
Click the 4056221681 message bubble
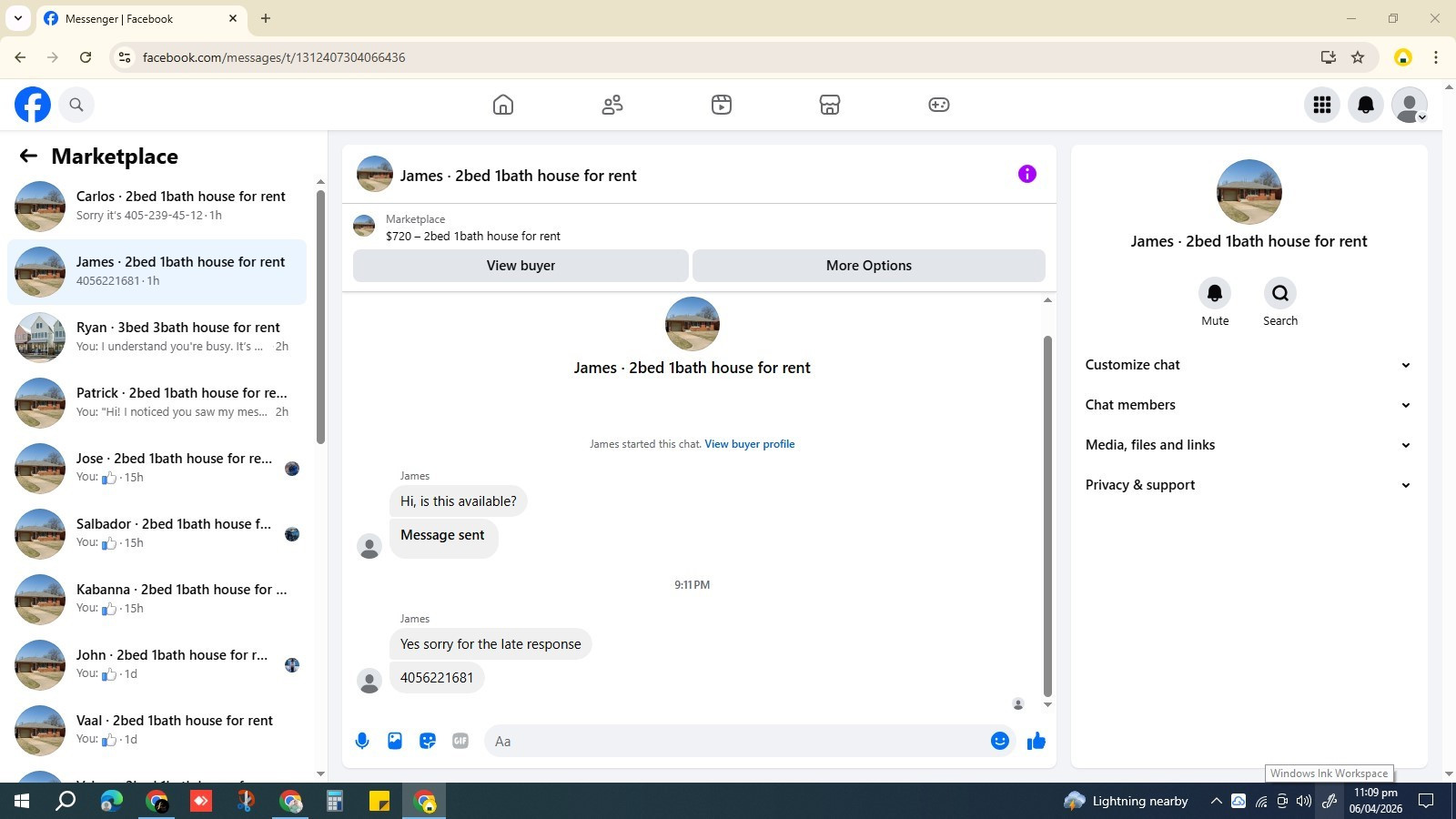[437, 678]
